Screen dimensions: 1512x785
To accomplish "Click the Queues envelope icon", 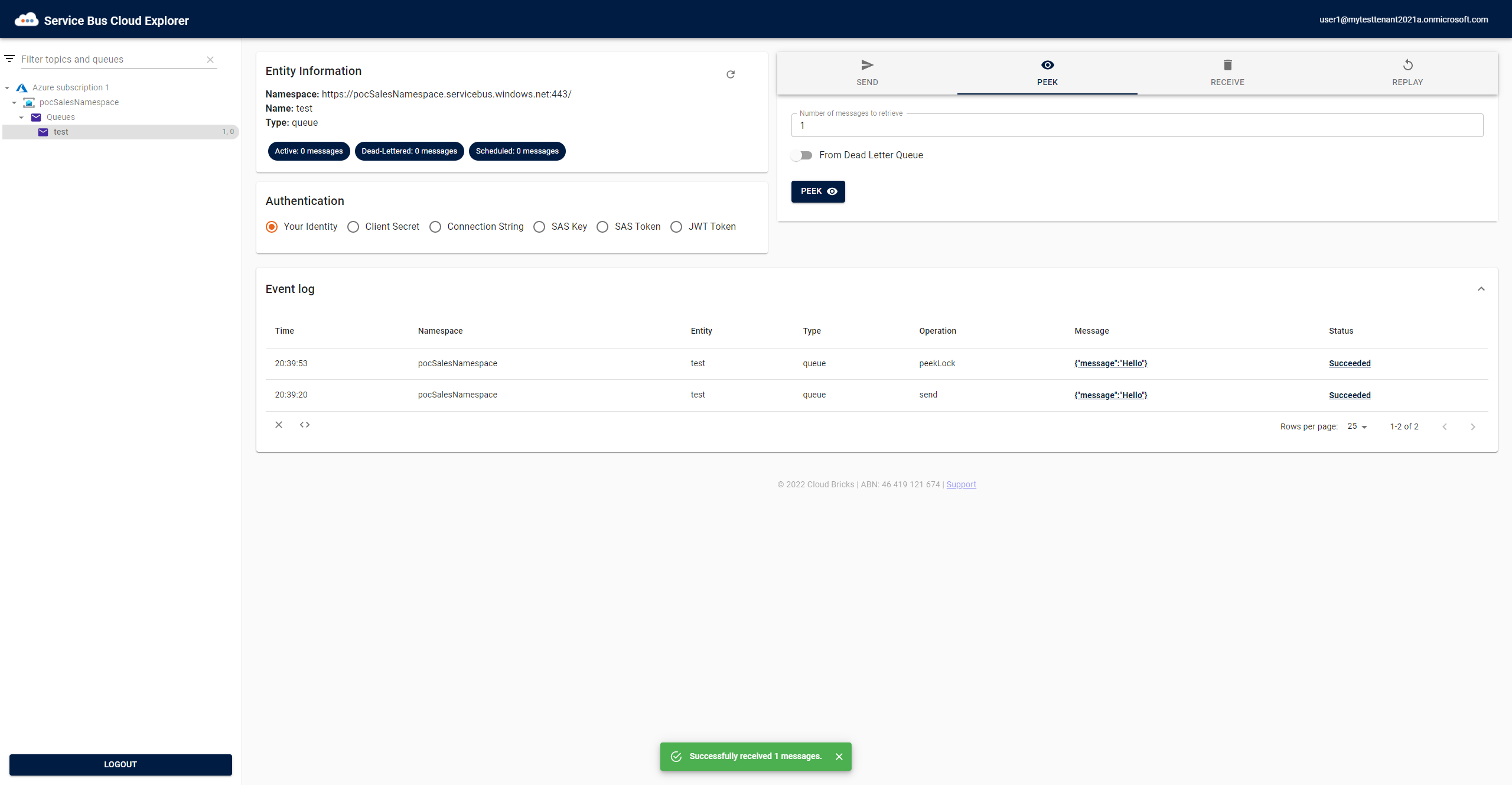I will (x=36, y=118).
